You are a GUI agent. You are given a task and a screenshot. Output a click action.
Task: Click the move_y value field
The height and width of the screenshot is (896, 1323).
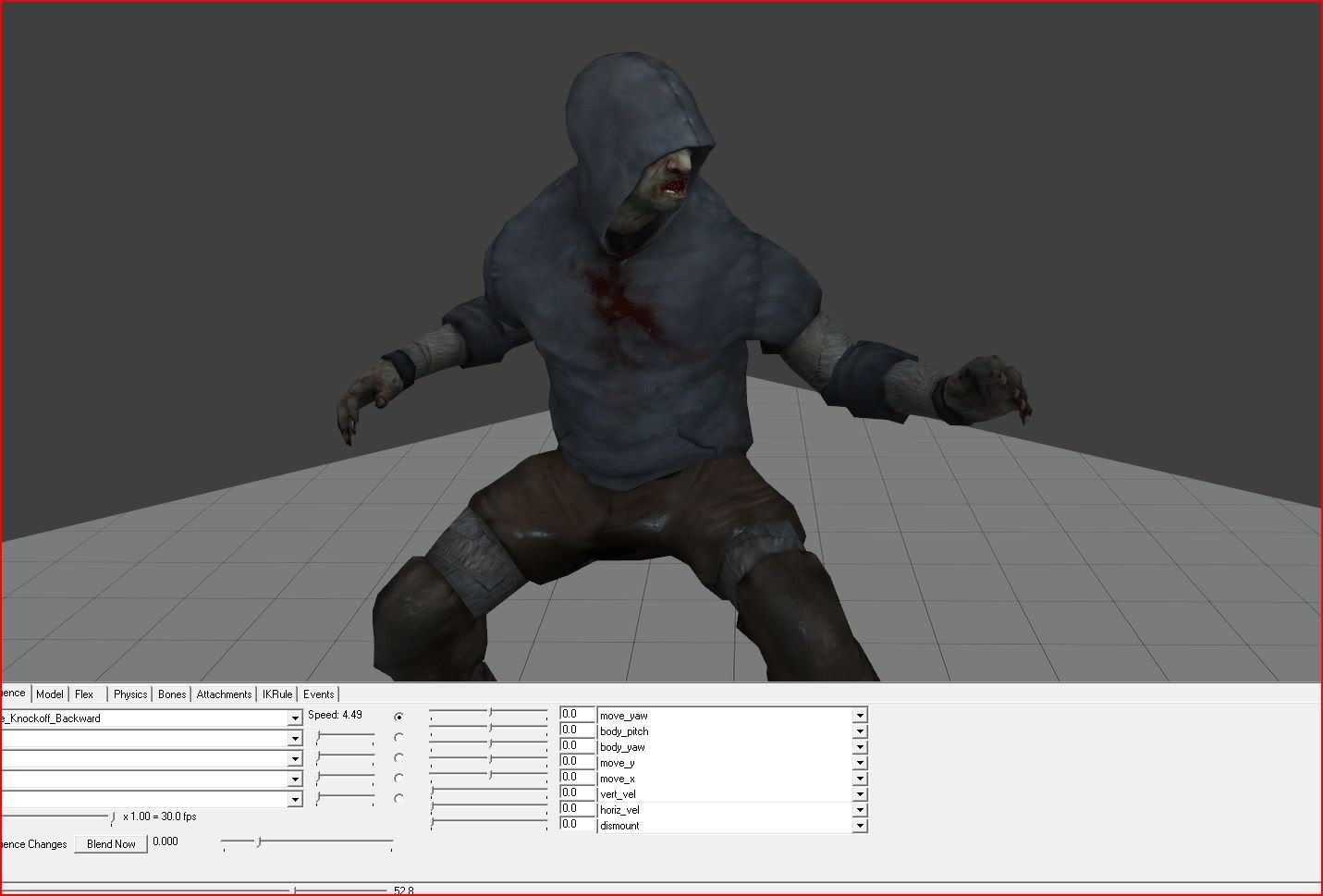point(577,762)
